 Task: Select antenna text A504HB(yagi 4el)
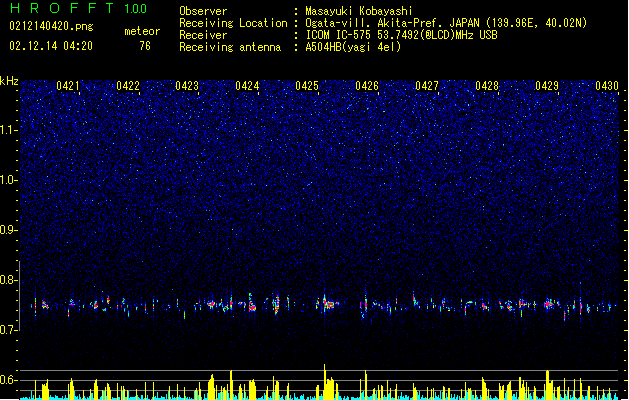click(353, 47)
